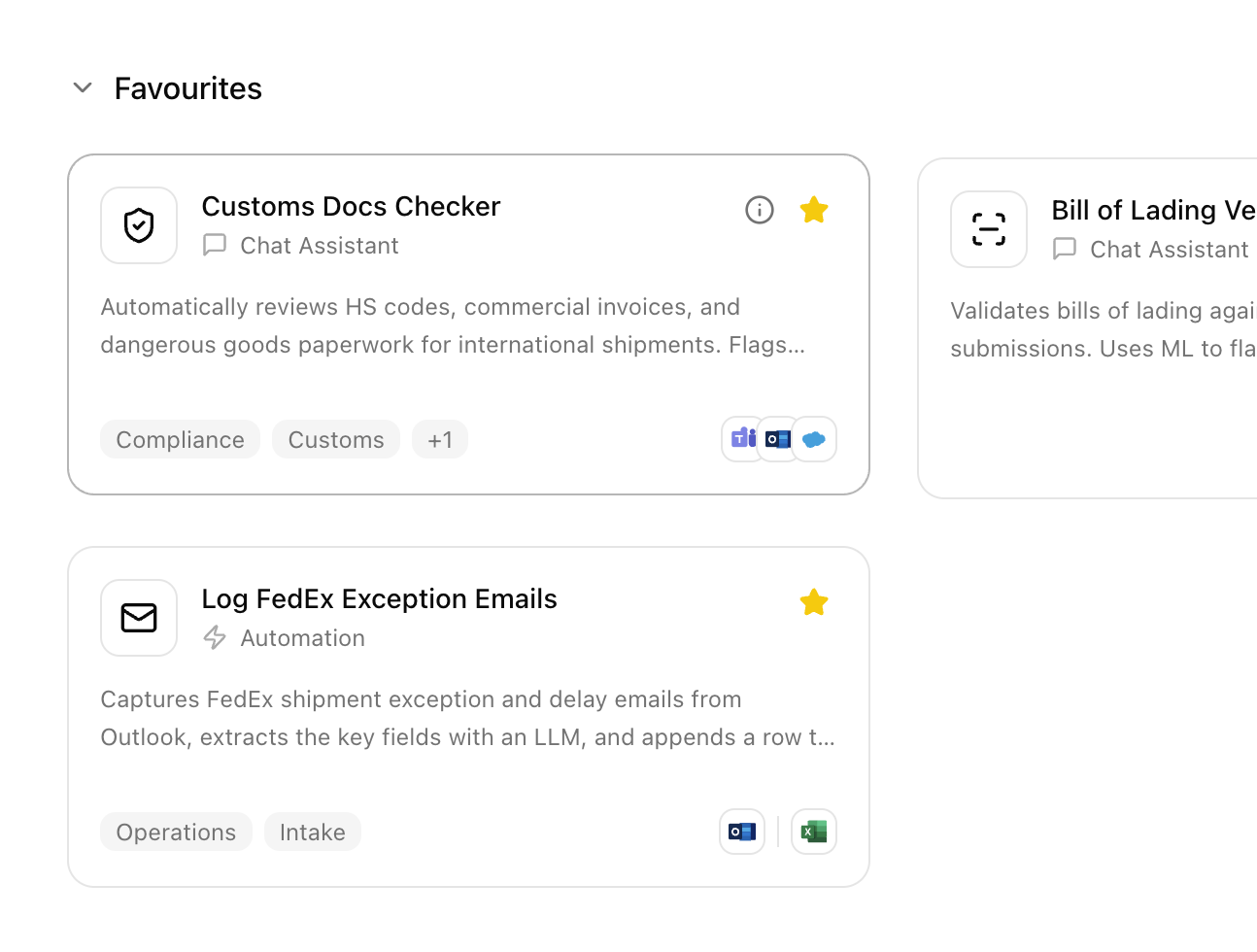This screenshot has height=952, width=1257.
Task: Click chat bubble icon under Customs Docs Checker
Action: tap(215, 245)
